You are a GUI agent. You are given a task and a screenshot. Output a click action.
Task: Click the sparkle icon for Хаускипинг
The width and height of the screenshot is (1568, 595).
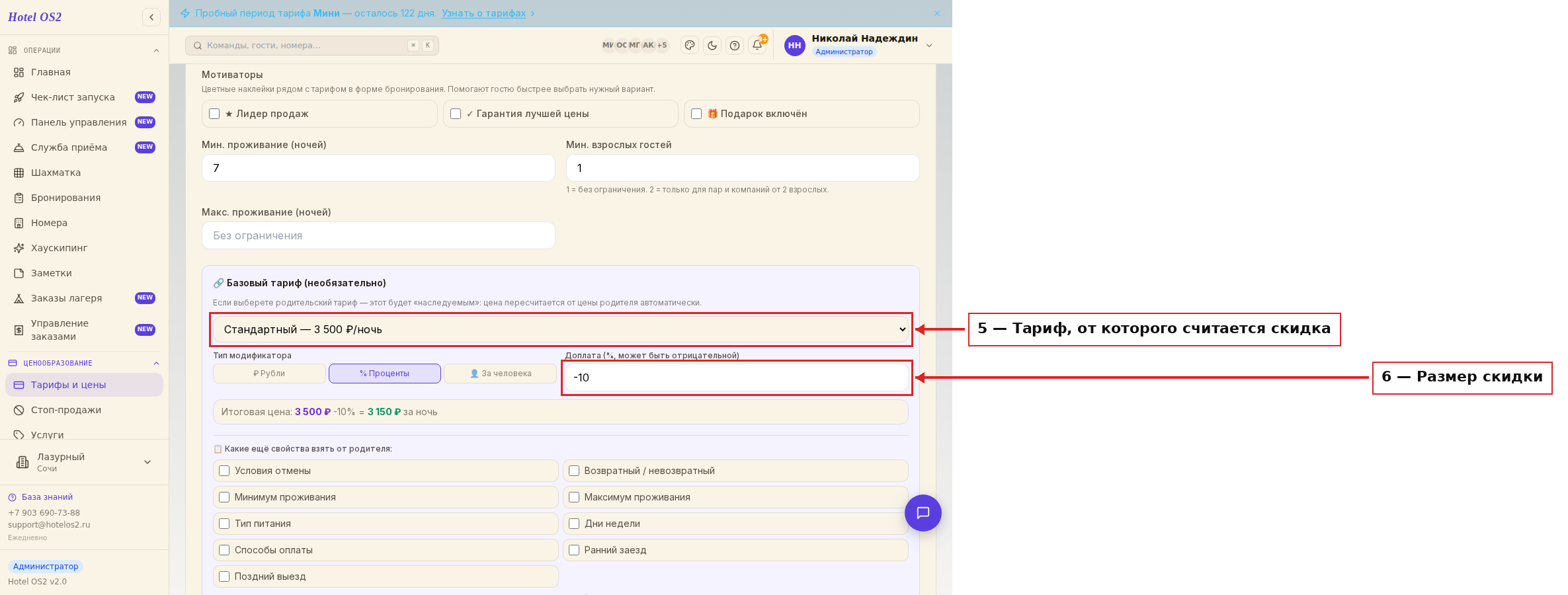[19, 248]
